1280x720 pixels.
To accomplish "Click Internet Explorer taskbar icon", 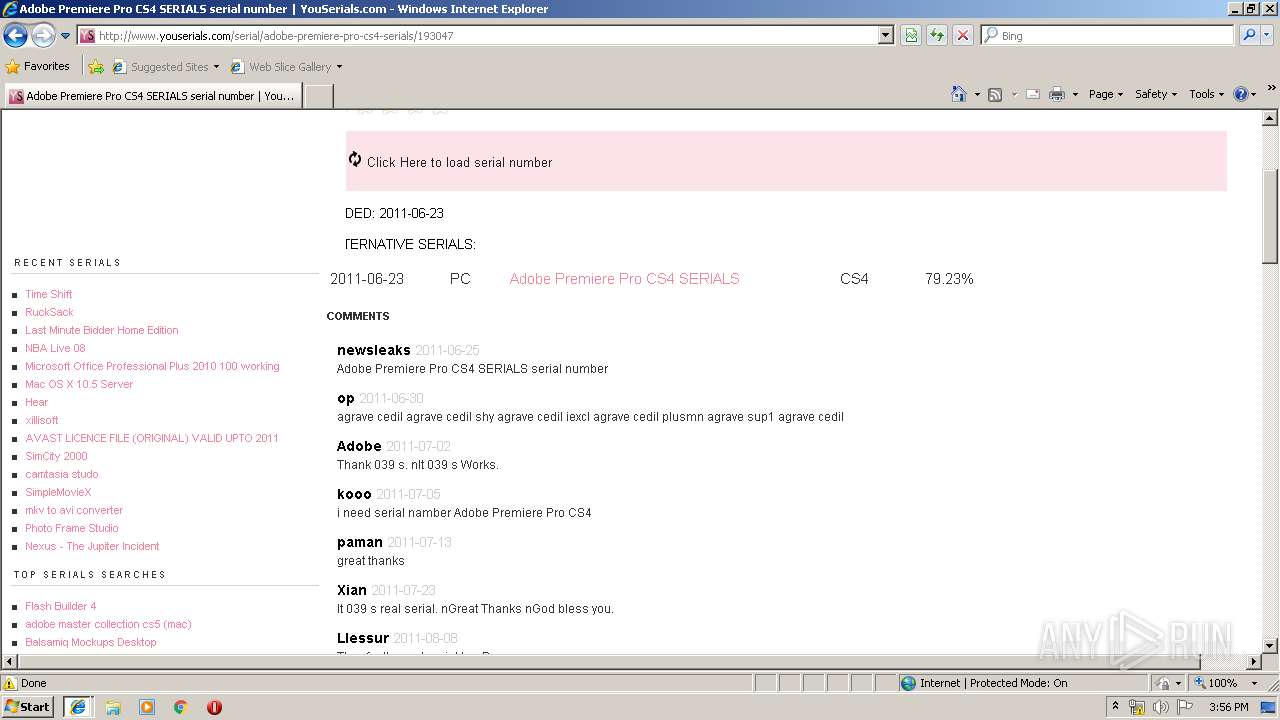I will pyautogui.click(x=78, y=706).
